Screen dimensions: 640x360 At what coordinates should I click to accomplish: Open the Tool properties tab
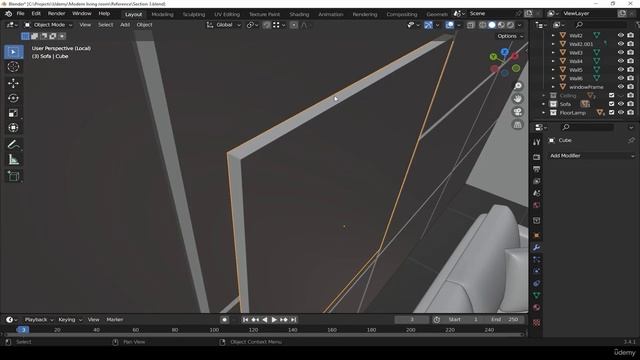(x=537, y=142)
